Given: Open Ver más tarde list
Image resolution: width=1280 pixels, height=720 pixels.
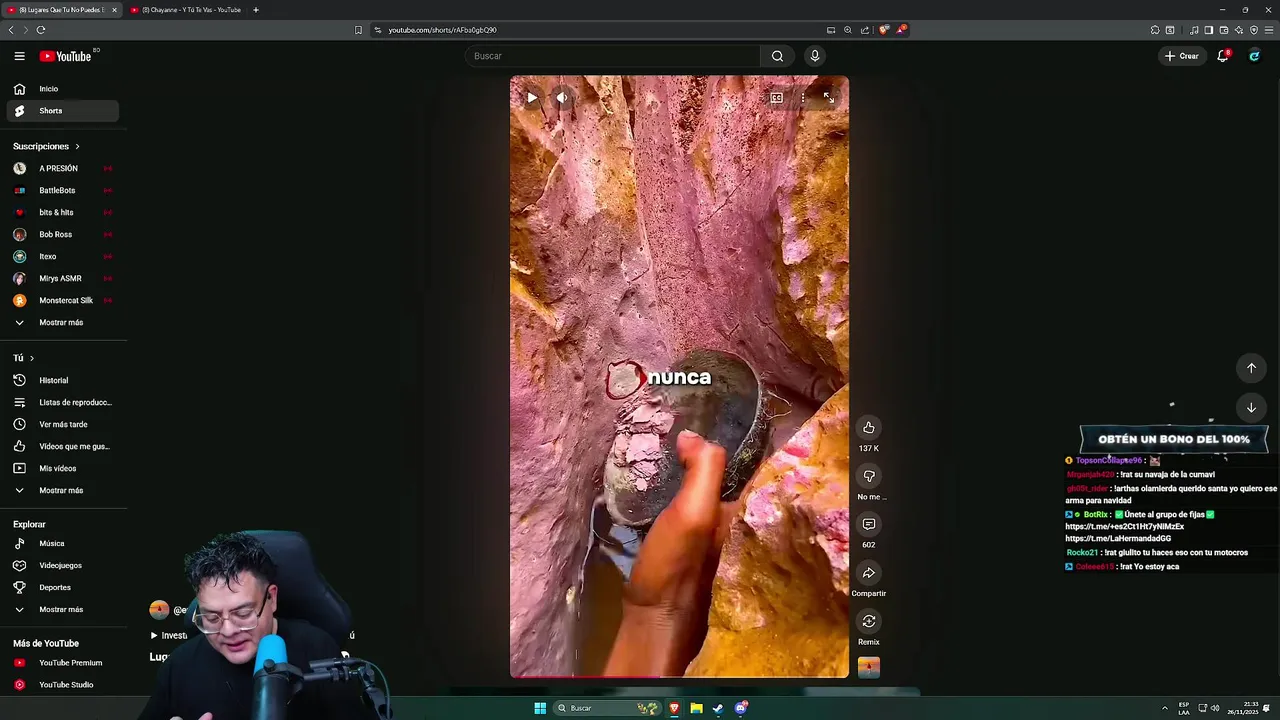Looking at the screenshot, I should click(62, 425).
